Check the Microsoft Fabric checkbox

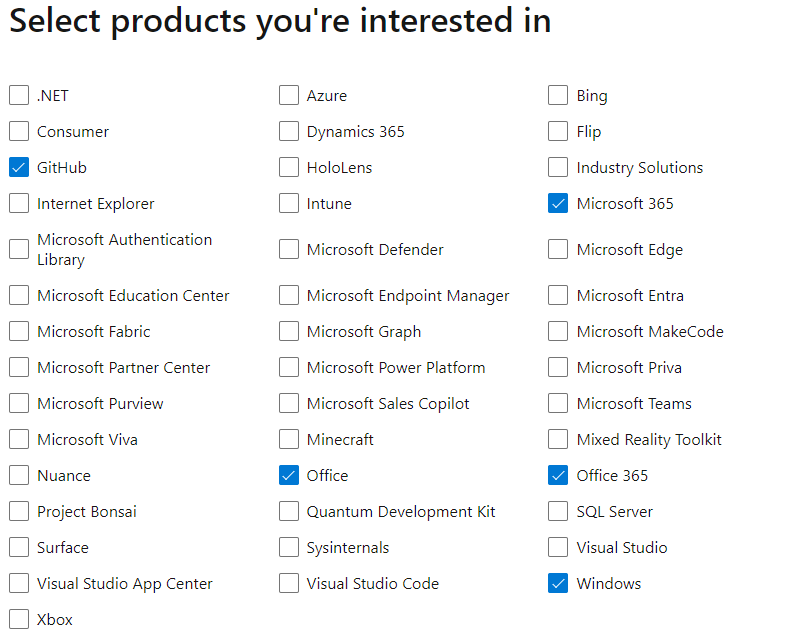(x=19, y=332)
